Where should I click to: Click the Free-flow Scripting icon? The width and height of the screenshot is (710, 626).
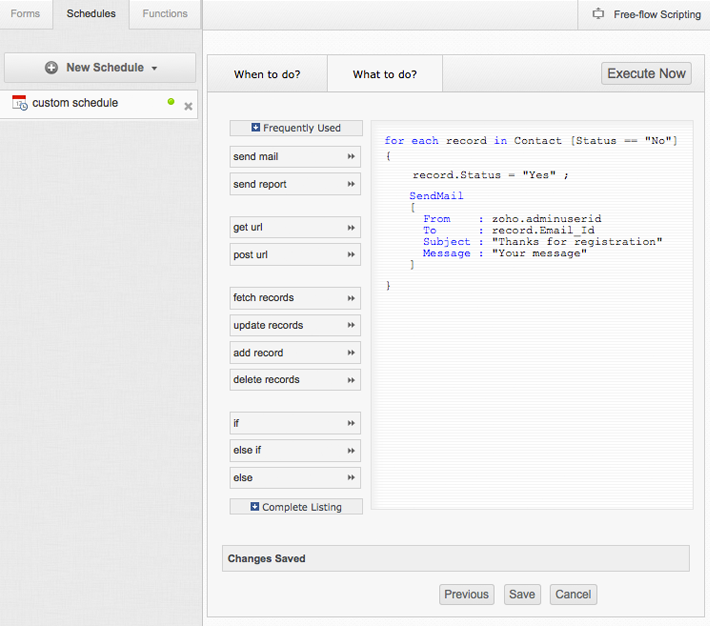pos(599,14)
